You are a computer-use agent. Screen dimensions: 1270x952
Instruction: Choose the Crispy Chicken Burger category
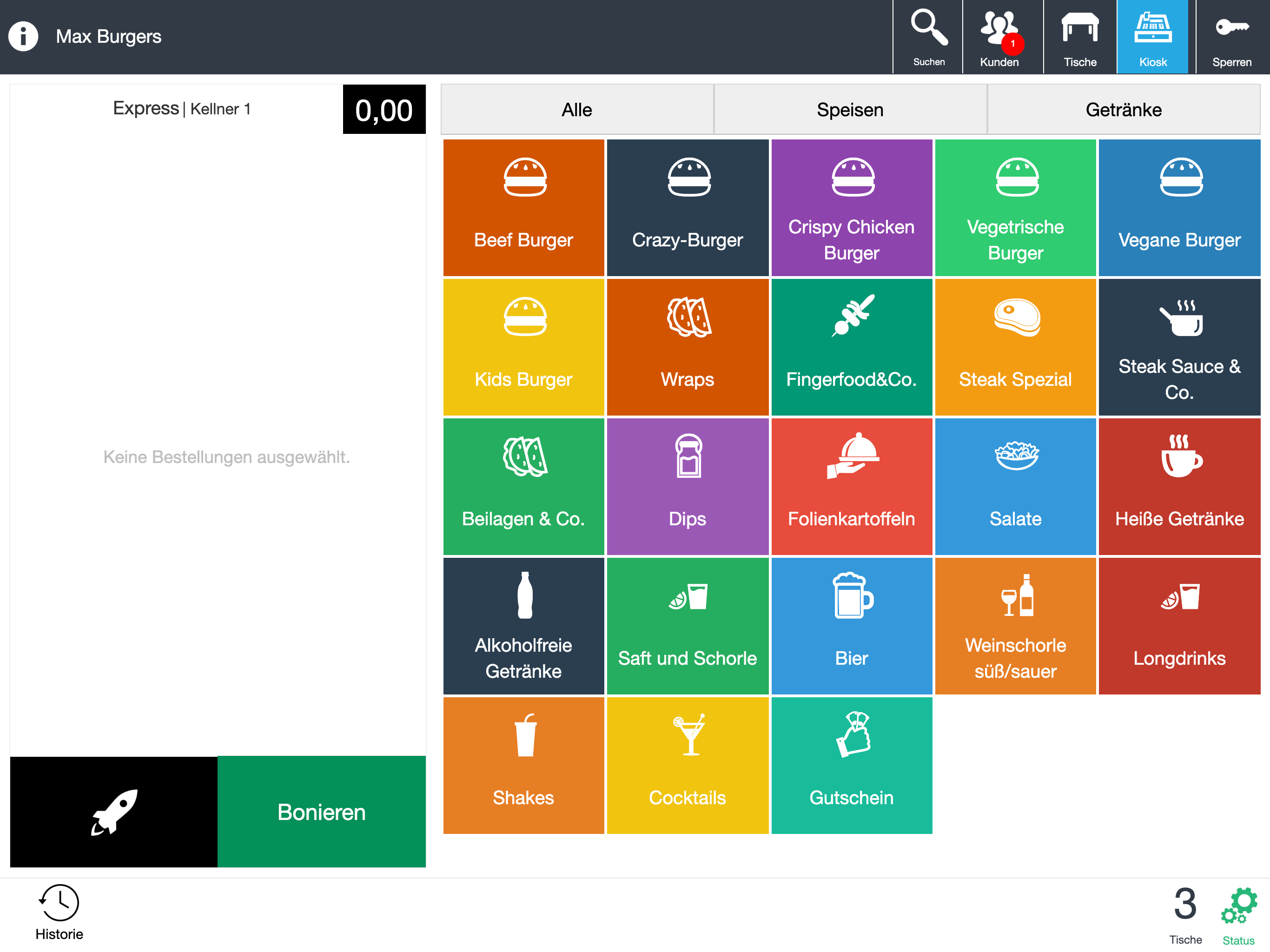(852, 208)
